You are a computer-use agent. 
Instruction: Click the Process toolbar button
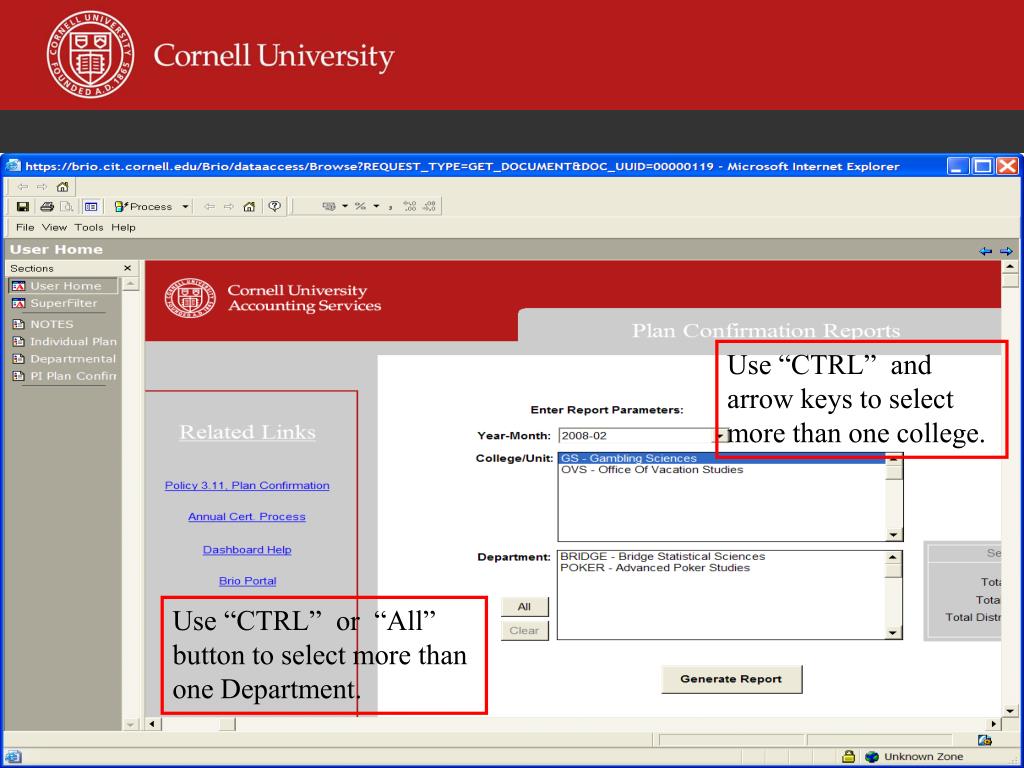click(144, 206)
